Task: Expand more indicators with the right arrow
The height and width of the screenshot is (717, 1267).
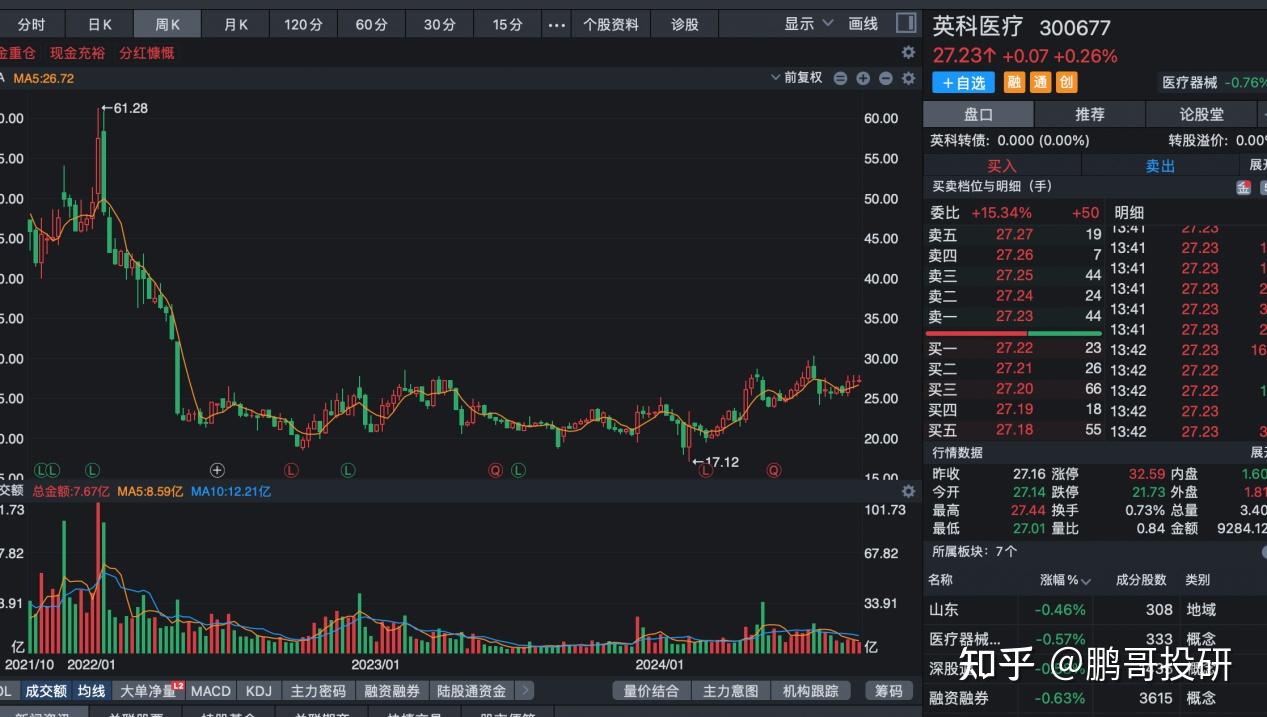Action: pos(524,691)
